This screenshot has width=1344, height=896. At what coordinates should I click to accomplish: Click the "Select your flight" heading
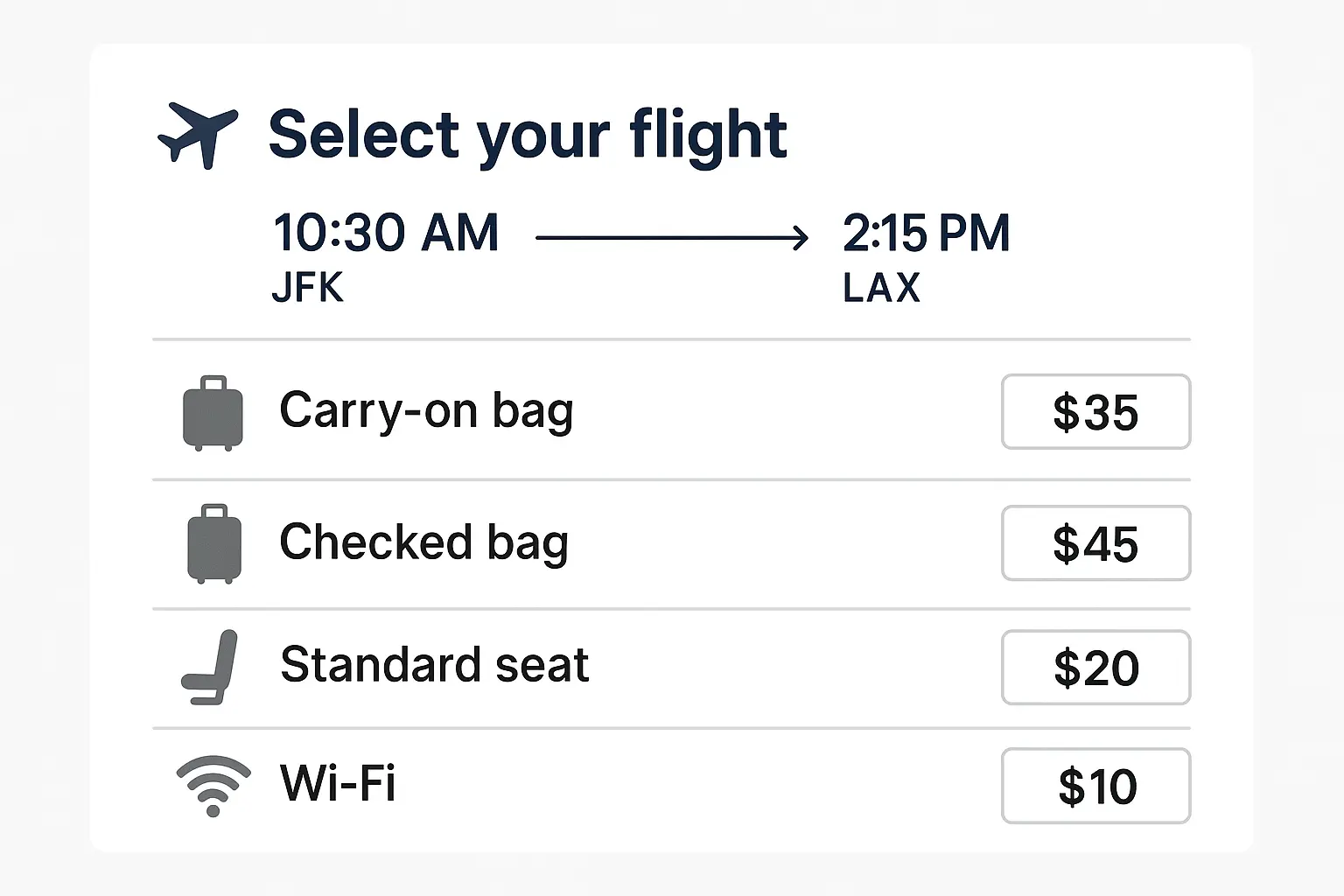(x=528, y=135)
